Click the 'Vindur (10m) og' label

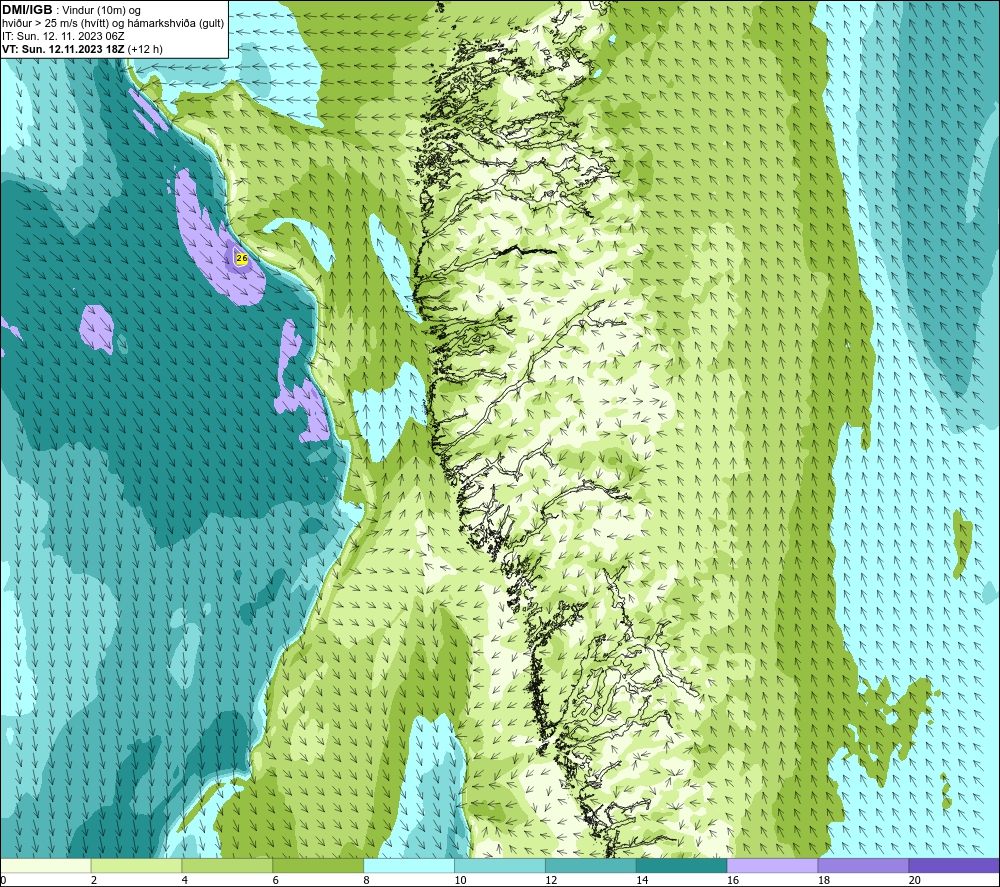click(x=101, y=11)
